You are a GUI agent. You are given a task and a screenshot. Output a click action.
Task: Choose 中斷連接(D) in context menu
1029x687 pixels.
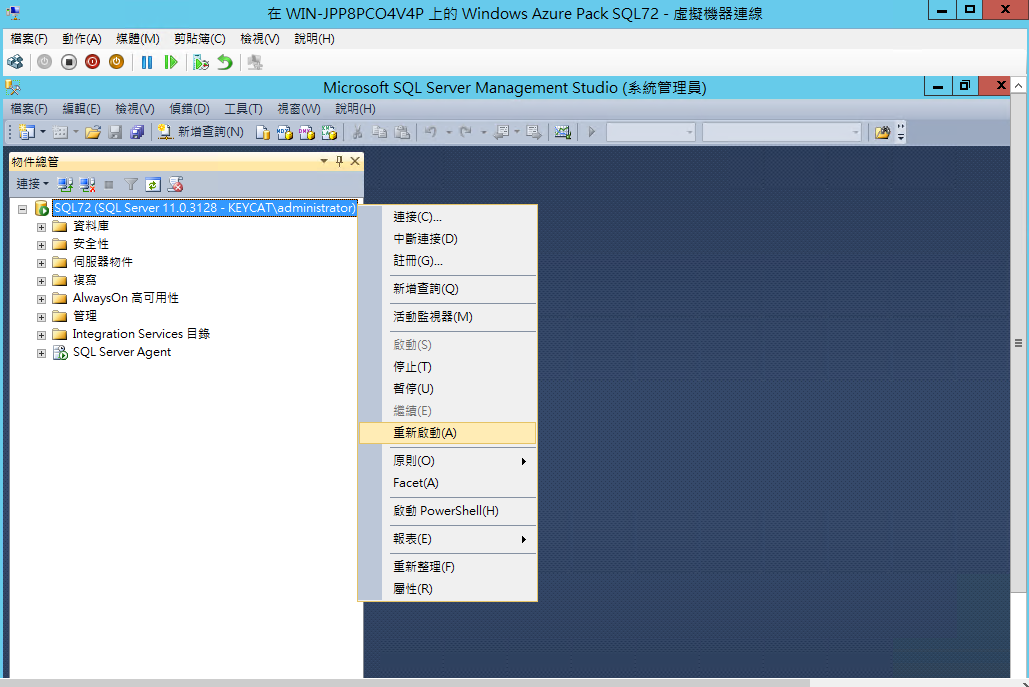pyautogui.click(x=448, y=239)
